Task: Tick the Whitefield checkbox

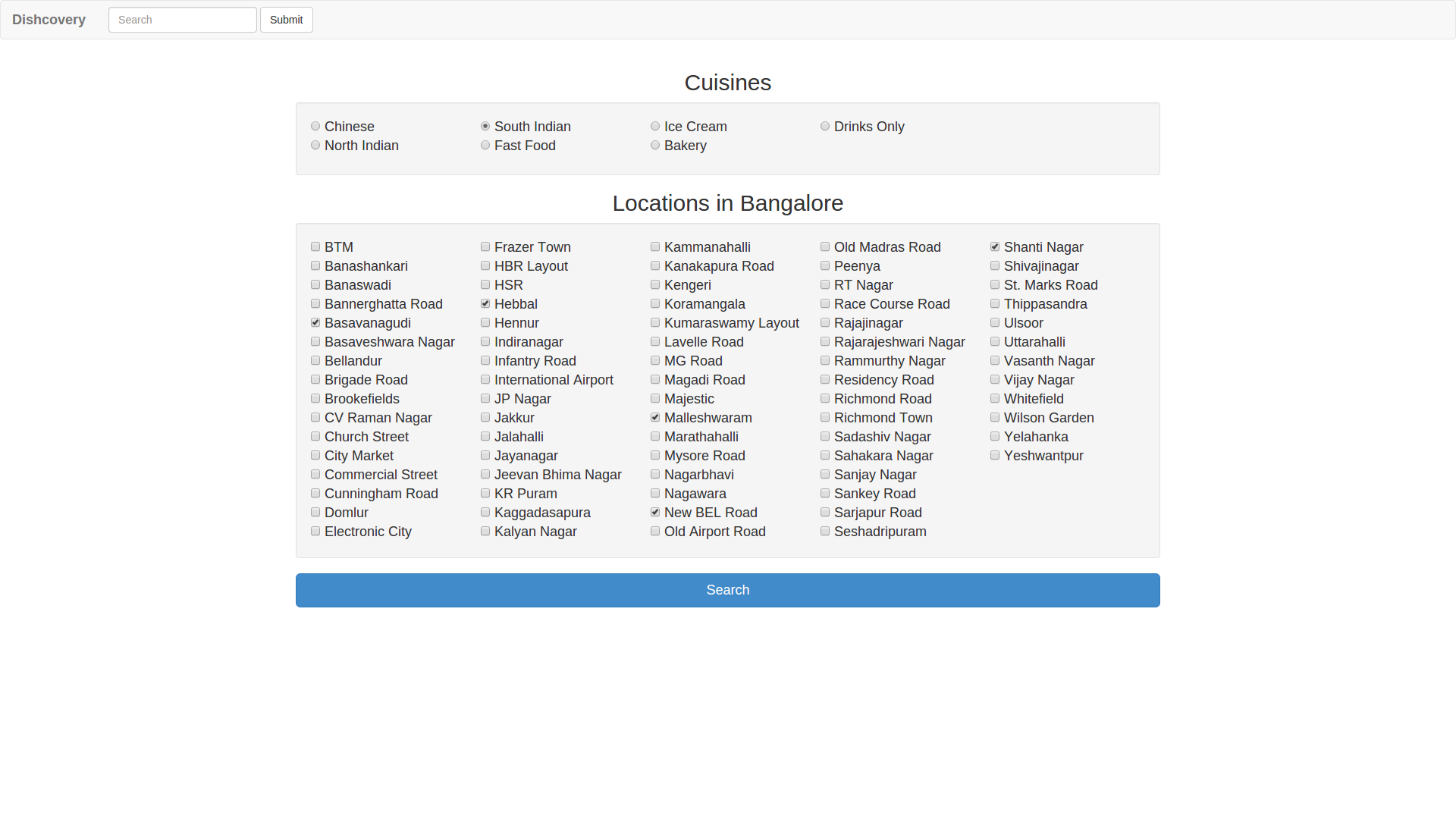Action: point(995,399)
